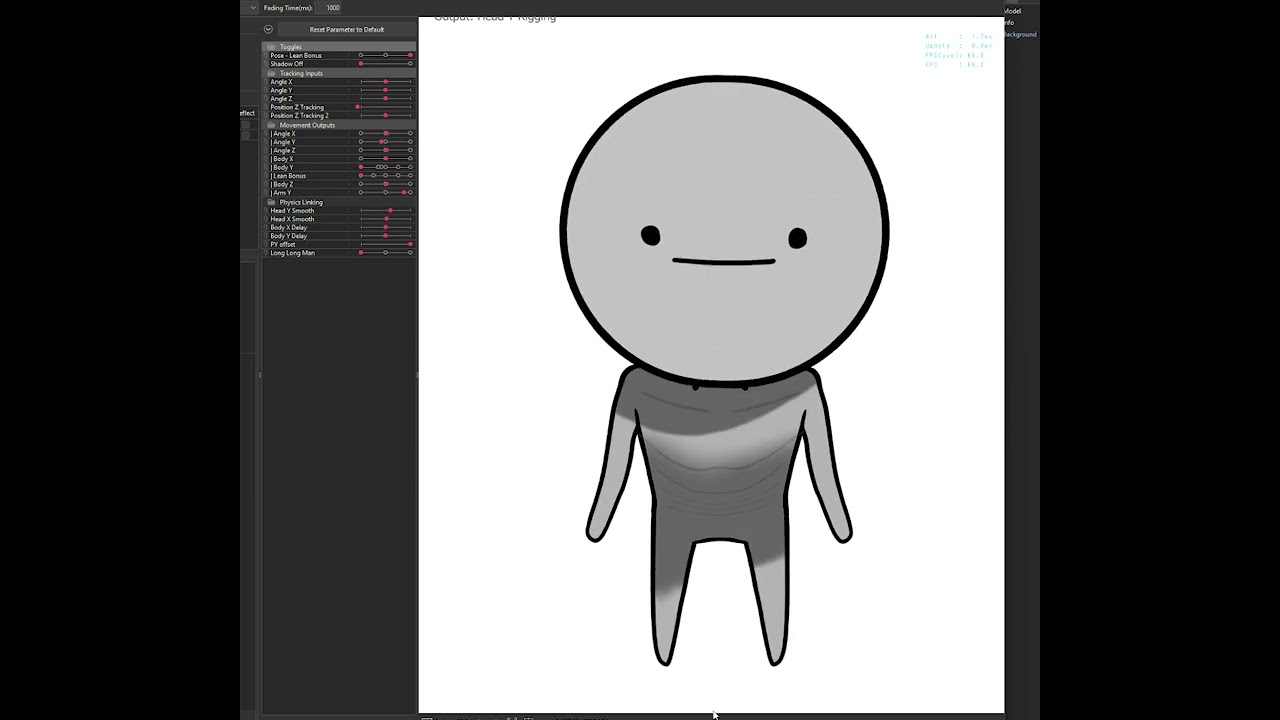Viewport: 1280px width, 720px height.
Task: Adjust the Head Y Smooth slider
Action: [x=385, y=211]
